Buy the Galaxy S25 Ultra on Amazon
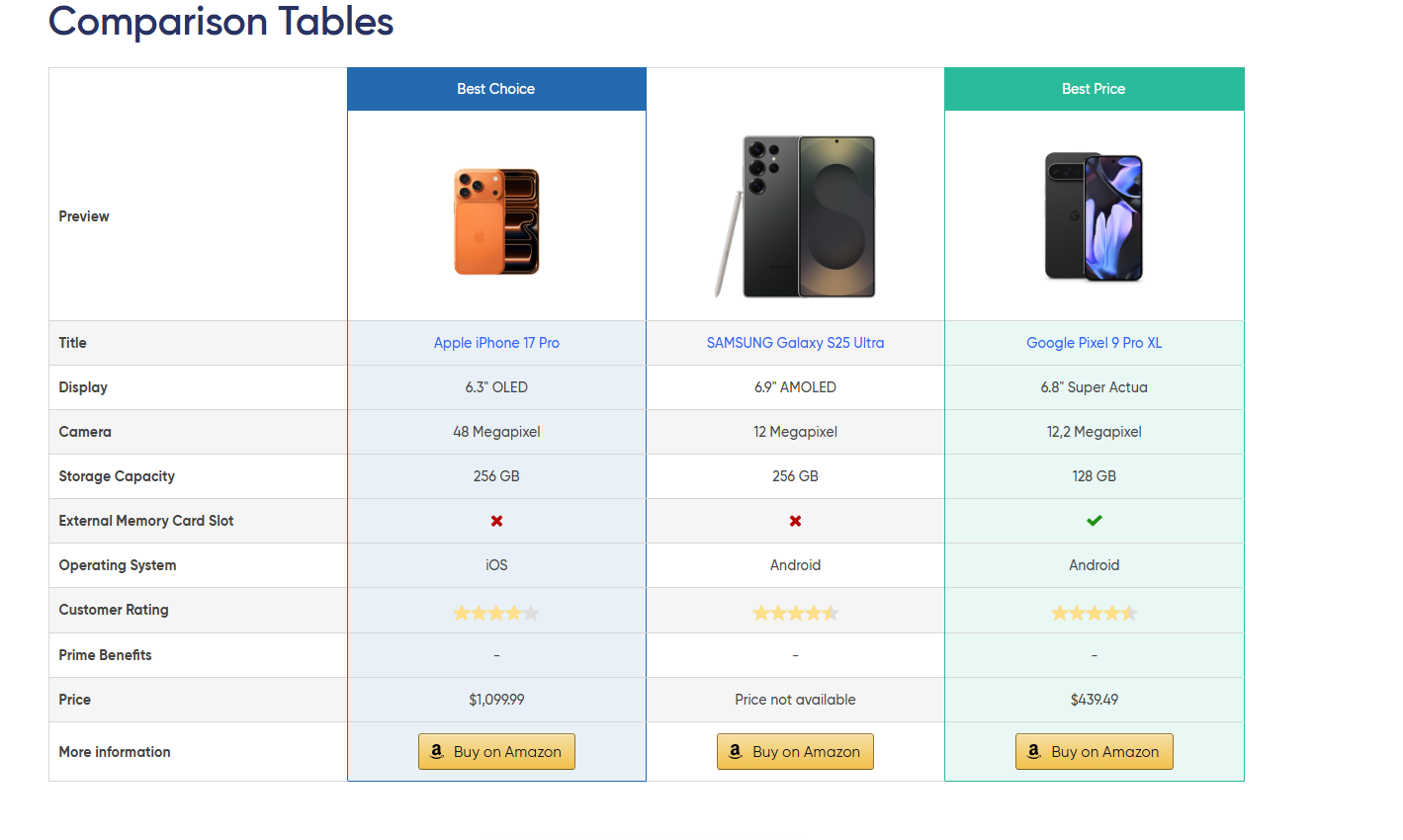Screen dimensions: 1403x840 (795, 751)
